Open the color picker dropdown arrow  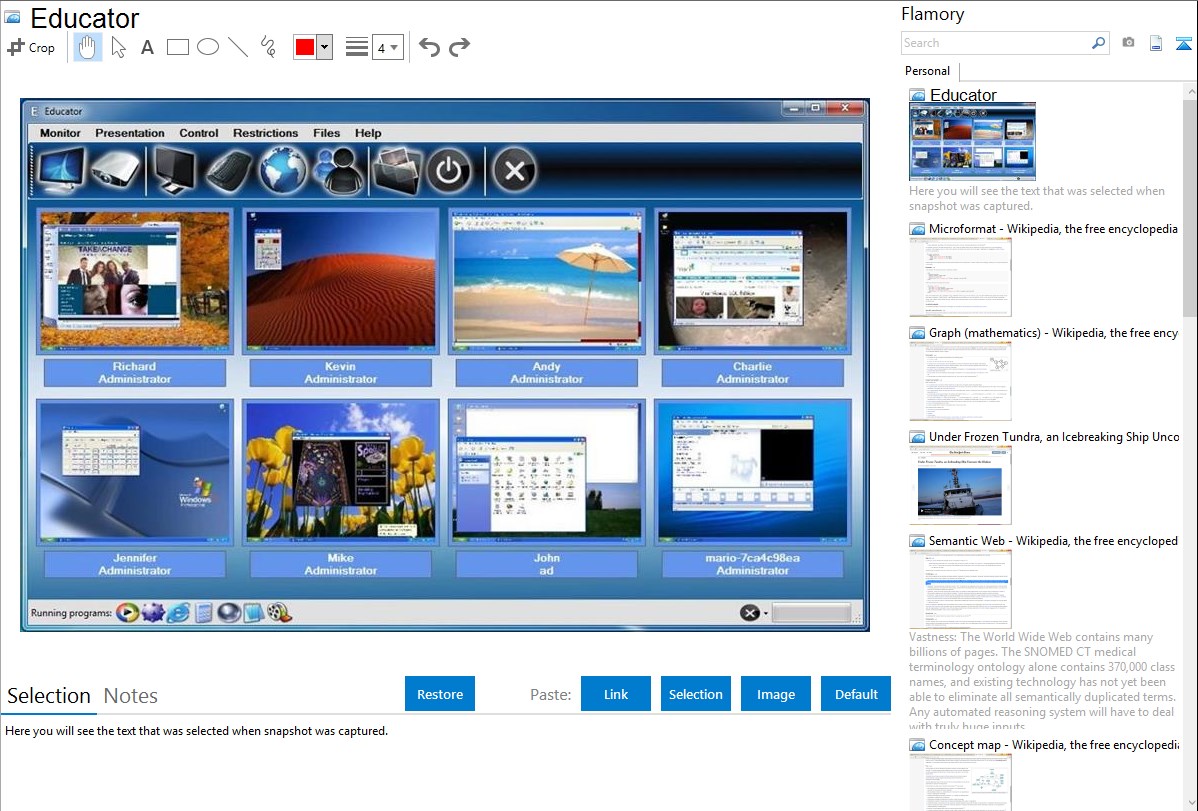[x=324, y=47]
